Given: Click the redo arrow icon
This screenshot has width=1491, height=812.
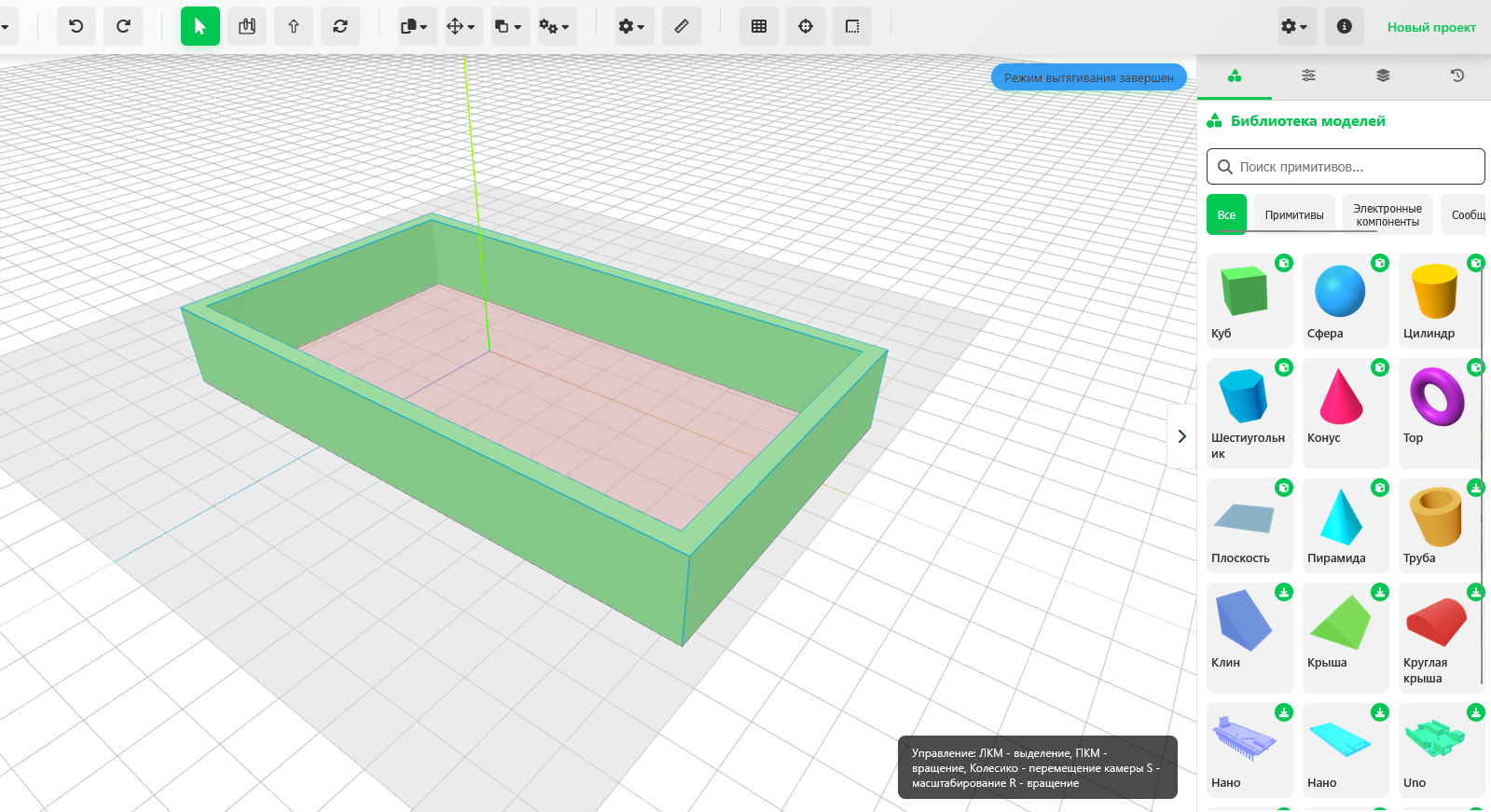Looking at the screenshot, I should [x=123, y=26].
